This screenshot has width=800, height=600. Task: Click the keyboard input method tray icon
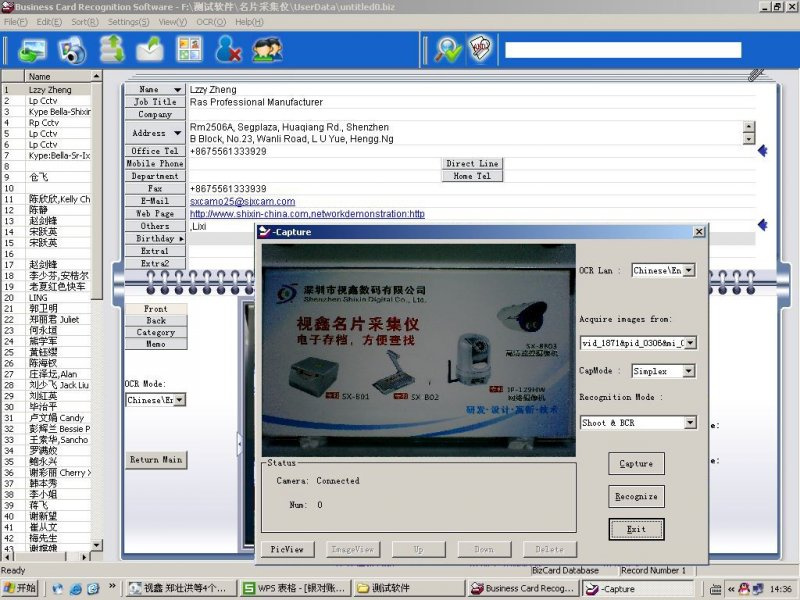coord(716,589)
